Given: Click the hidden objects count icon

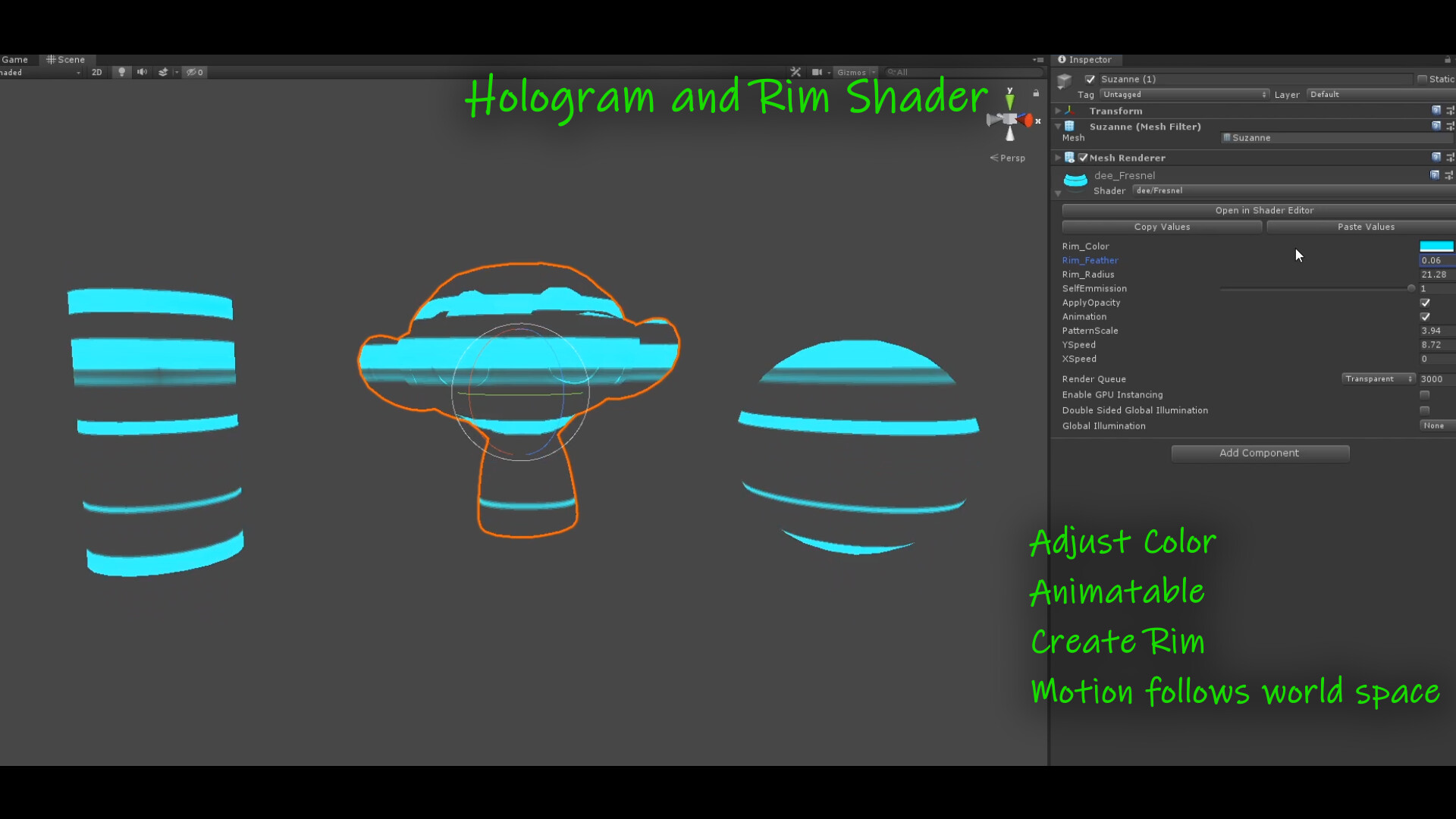Looking at the screenshot, I should (193, 72).
